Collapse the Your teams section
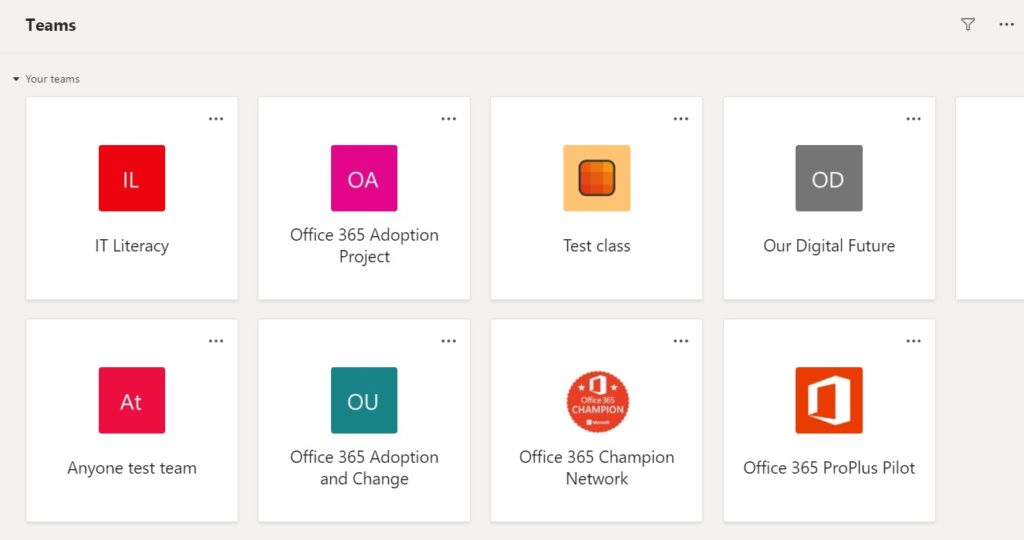 pos(16,79)
